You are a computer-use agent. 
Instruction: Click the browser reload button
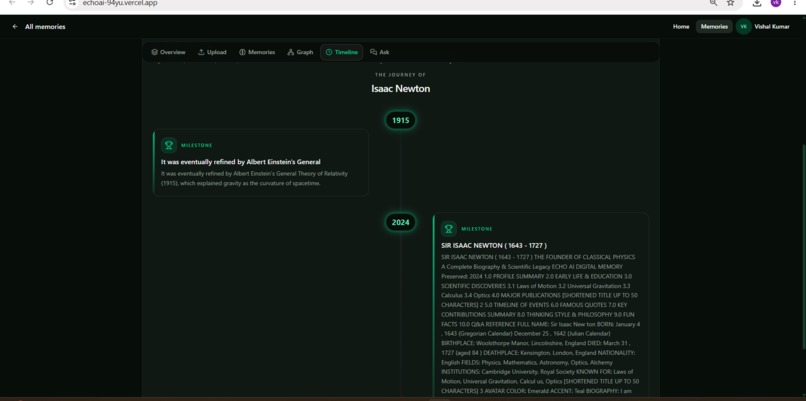point(49,3)
